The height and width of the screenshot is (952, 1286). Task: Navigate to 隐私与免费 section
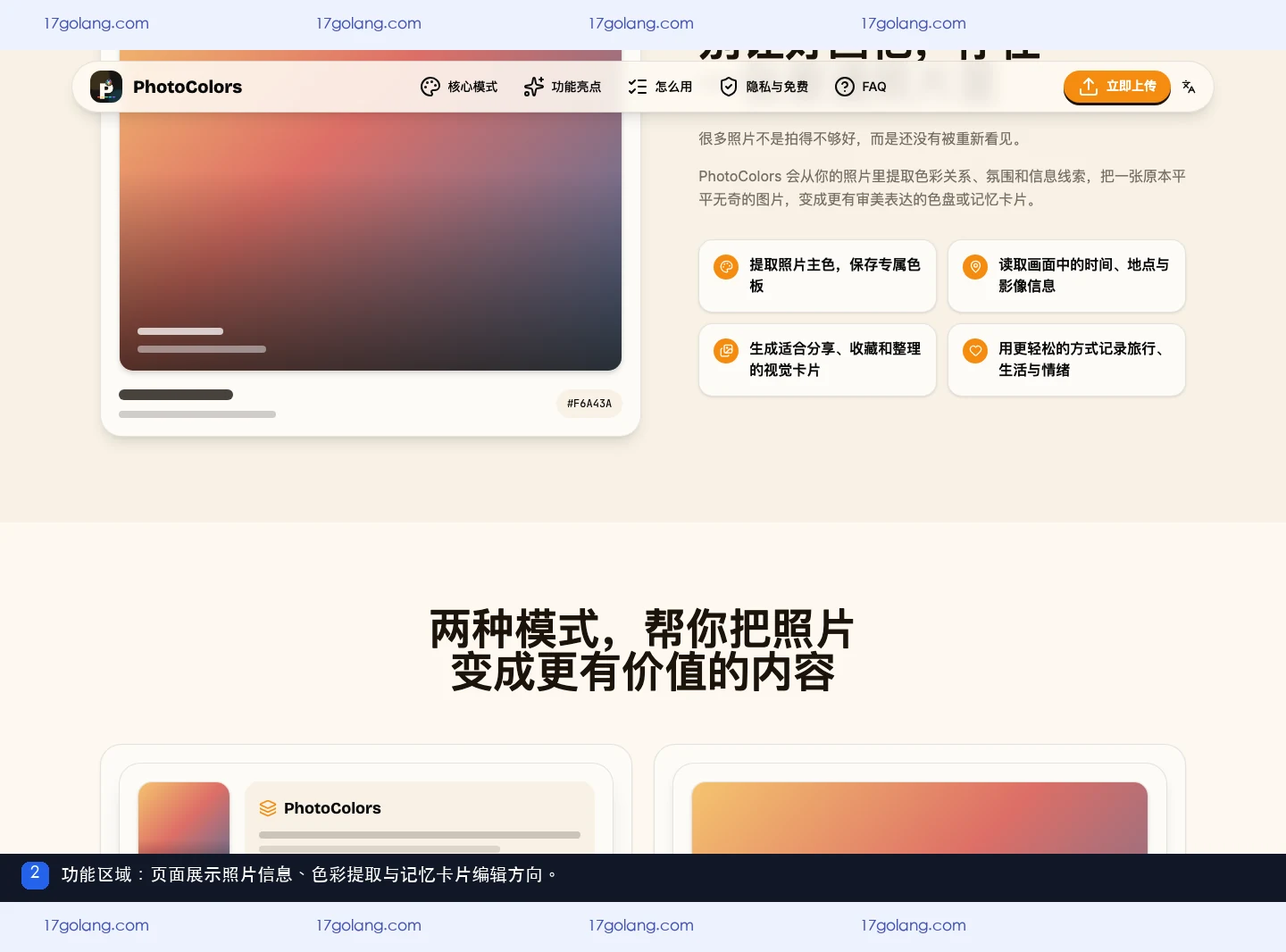point(764,87)
